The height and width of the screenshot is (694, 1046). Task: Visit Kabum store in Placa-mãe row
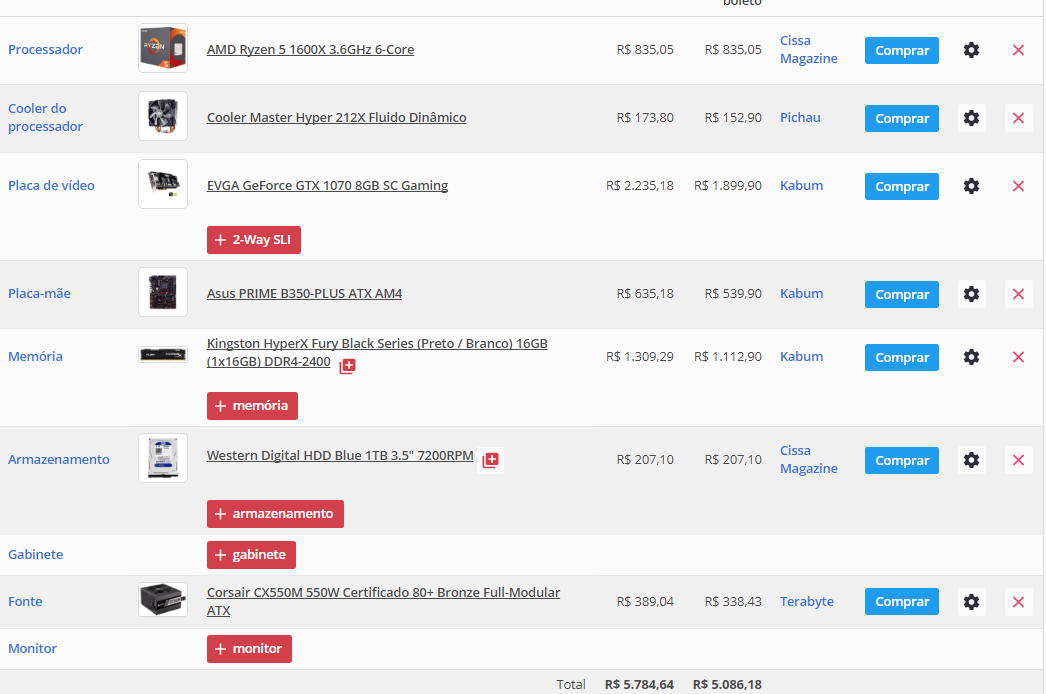[x=801, y=294]
